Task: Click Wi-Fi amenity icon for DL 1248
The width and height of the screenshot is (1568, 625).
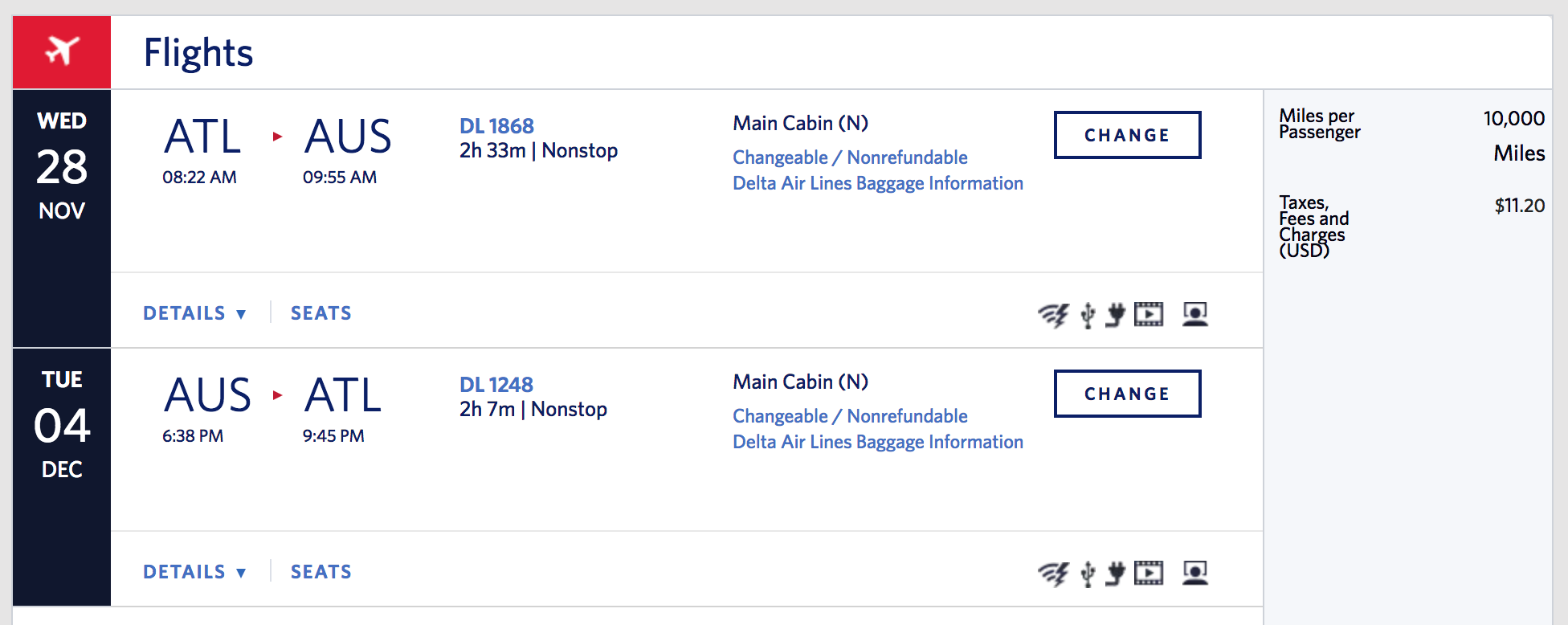Action: pyautogui.click(x=1053, y=573)
